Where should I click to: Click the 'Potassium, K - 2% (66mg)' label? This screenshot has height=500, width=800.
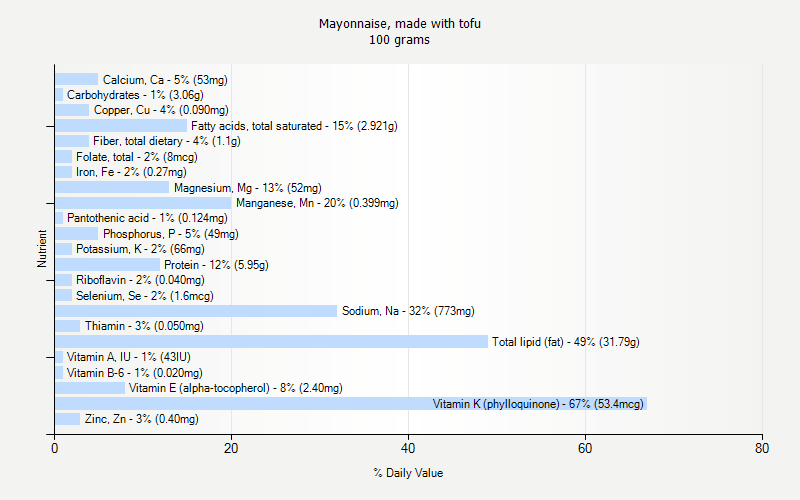pyautogui.click(x=140, y=249)
